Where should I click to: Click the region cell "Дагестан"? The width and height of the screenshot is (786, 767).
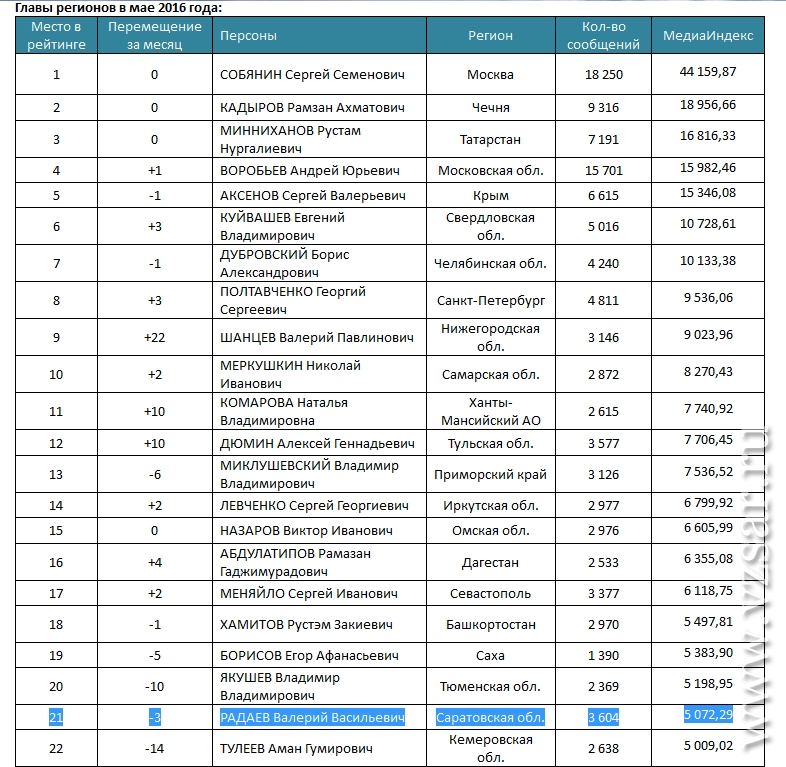490,562
